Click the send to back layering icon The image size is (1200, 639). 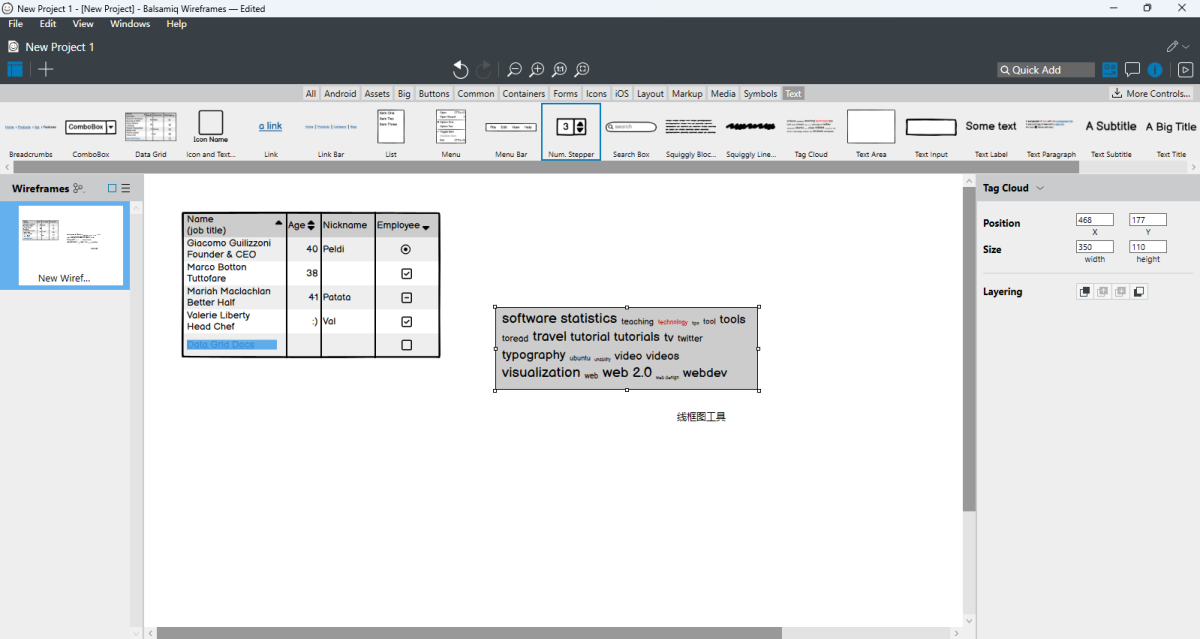pos(1139,292)
